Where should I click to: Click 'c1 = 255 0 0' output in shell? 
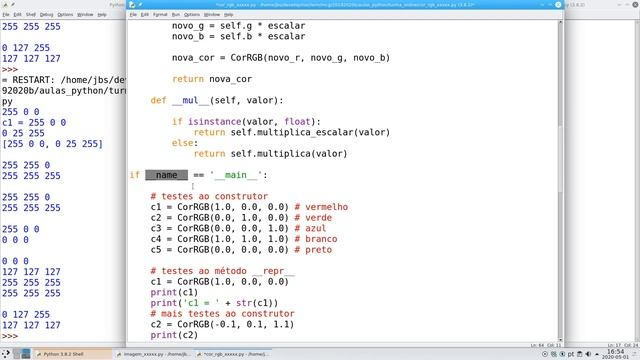pos(34,122)
